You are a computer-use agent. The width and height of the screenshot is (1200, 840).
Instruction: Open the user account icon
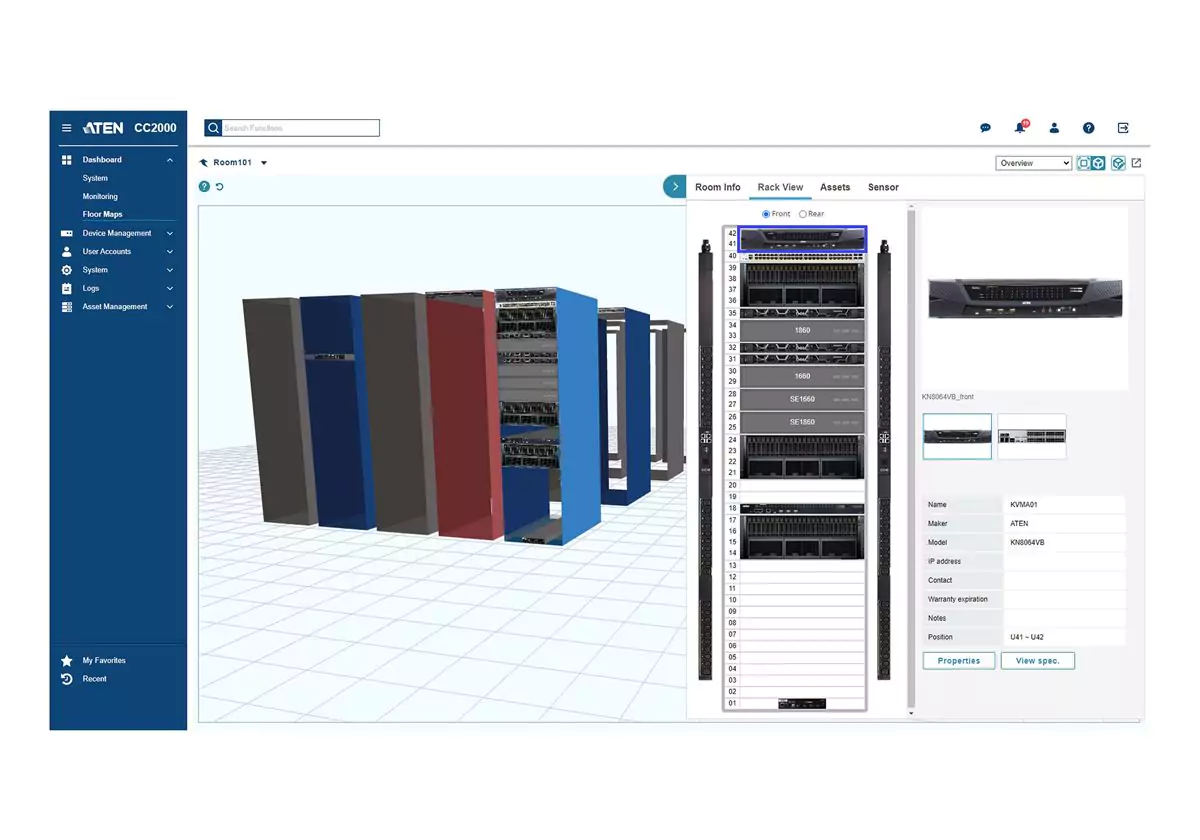coord(1054,127)
